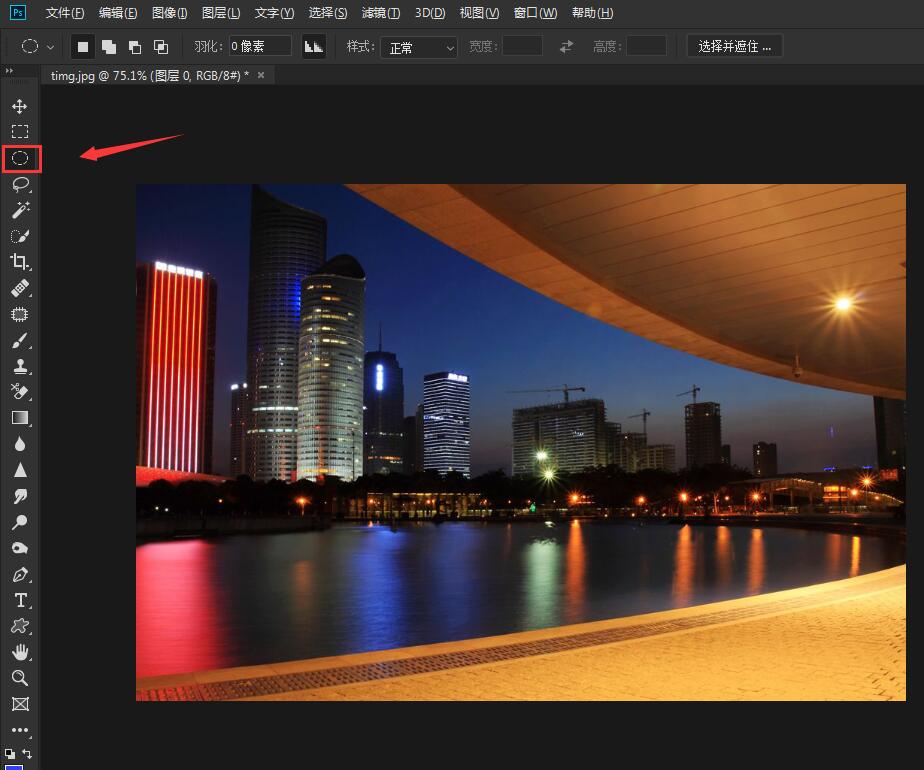Image resolution: width=924 pixels, height=770 pixels.
Task: Pick the Lasso tool
Action: tap(19, 184)
